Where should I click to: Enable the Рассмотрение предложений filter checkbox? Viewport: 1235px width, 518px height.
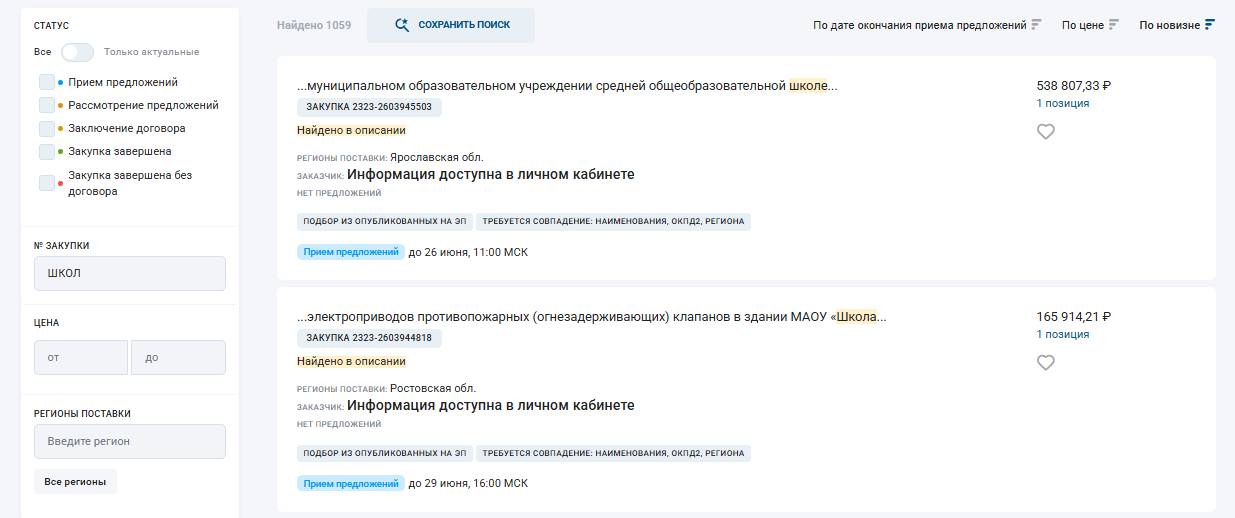[47, 105]
